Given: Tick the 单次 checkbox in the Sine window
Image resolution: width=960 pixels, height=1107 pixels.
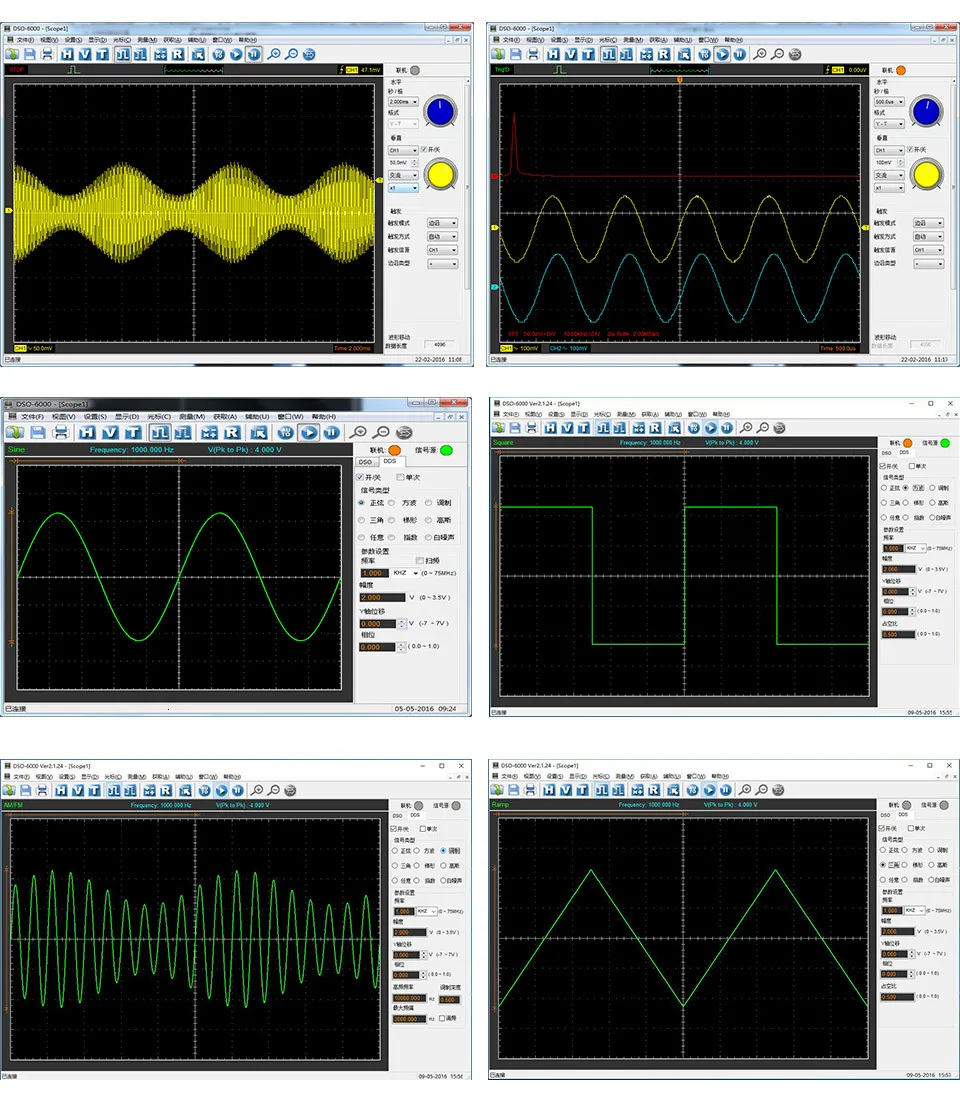Looking at the screenshot, I should 400,477.
